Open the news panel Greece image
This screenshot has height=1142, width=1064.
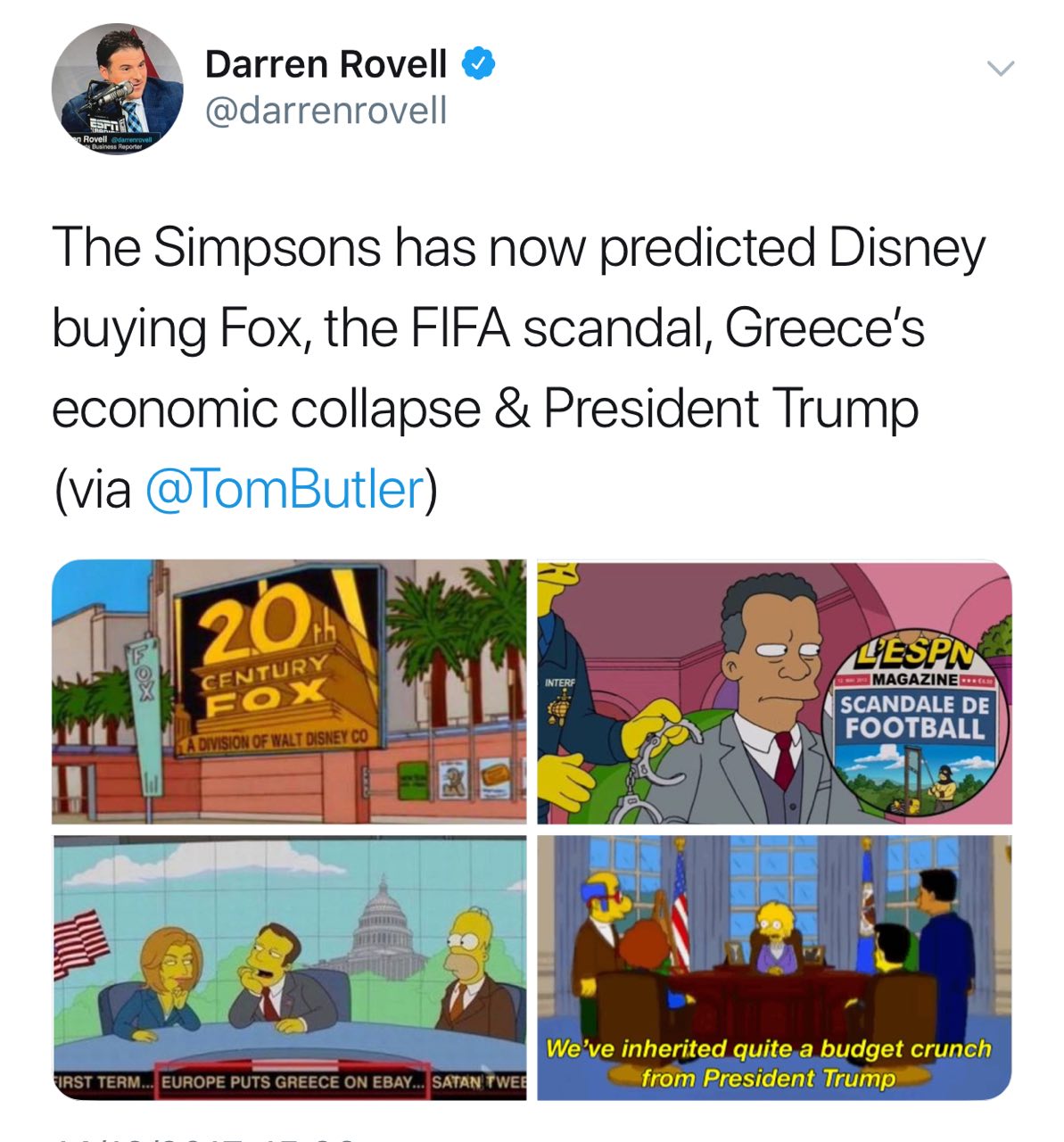[289, 968]
